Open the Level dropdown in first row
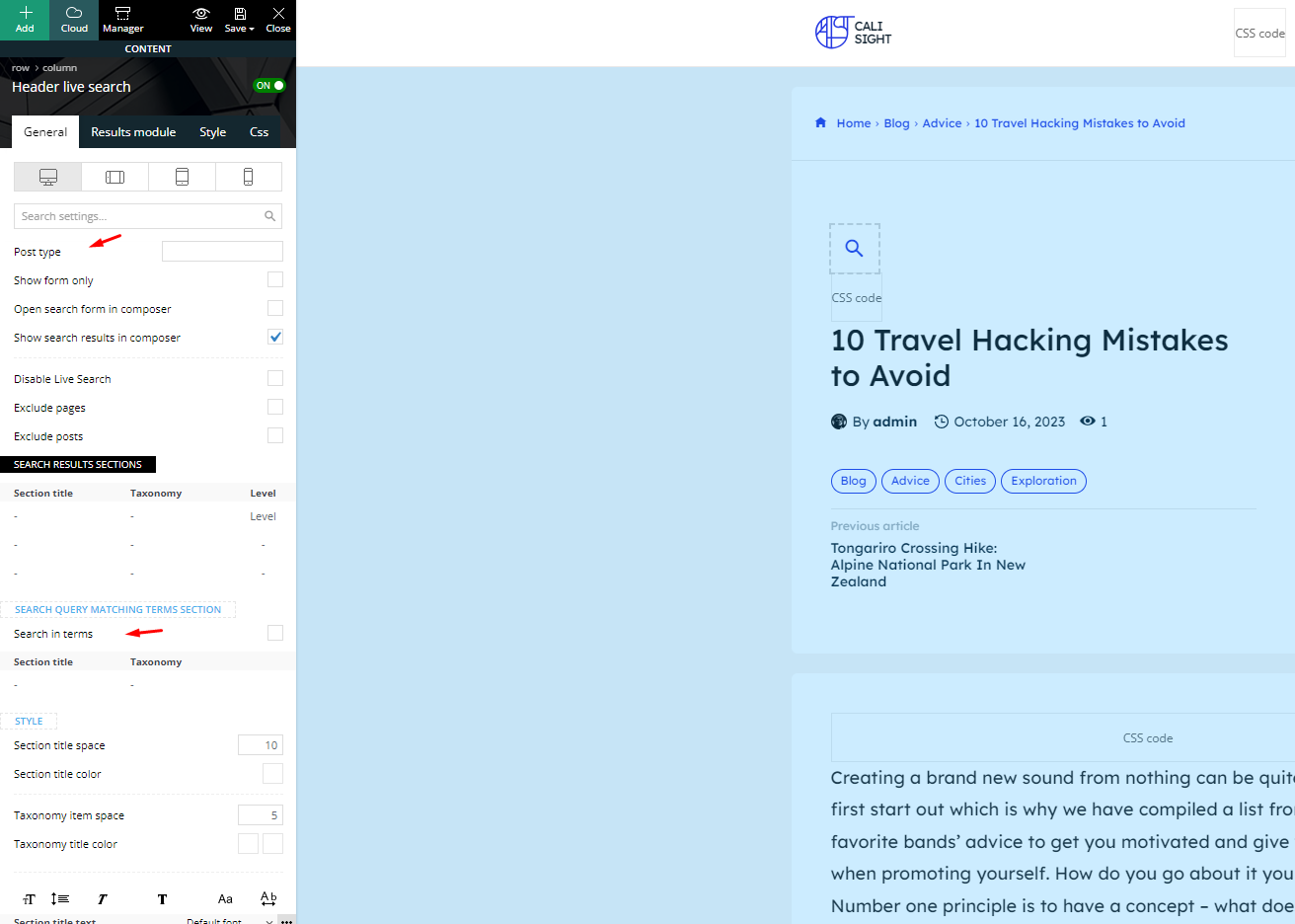The image size is (1295, 924). pyautogui.click(x=263, y=516)
